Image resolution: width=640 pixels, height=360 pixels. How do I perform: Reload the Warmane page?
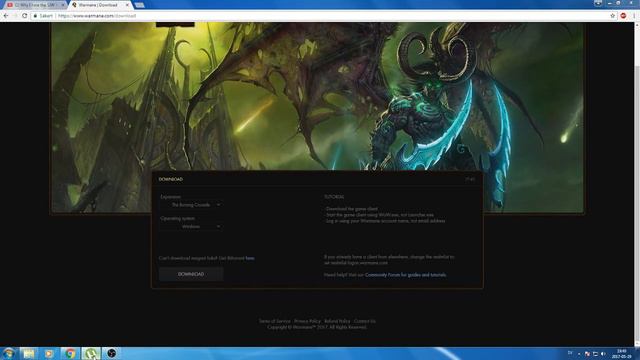pos(24,16)
